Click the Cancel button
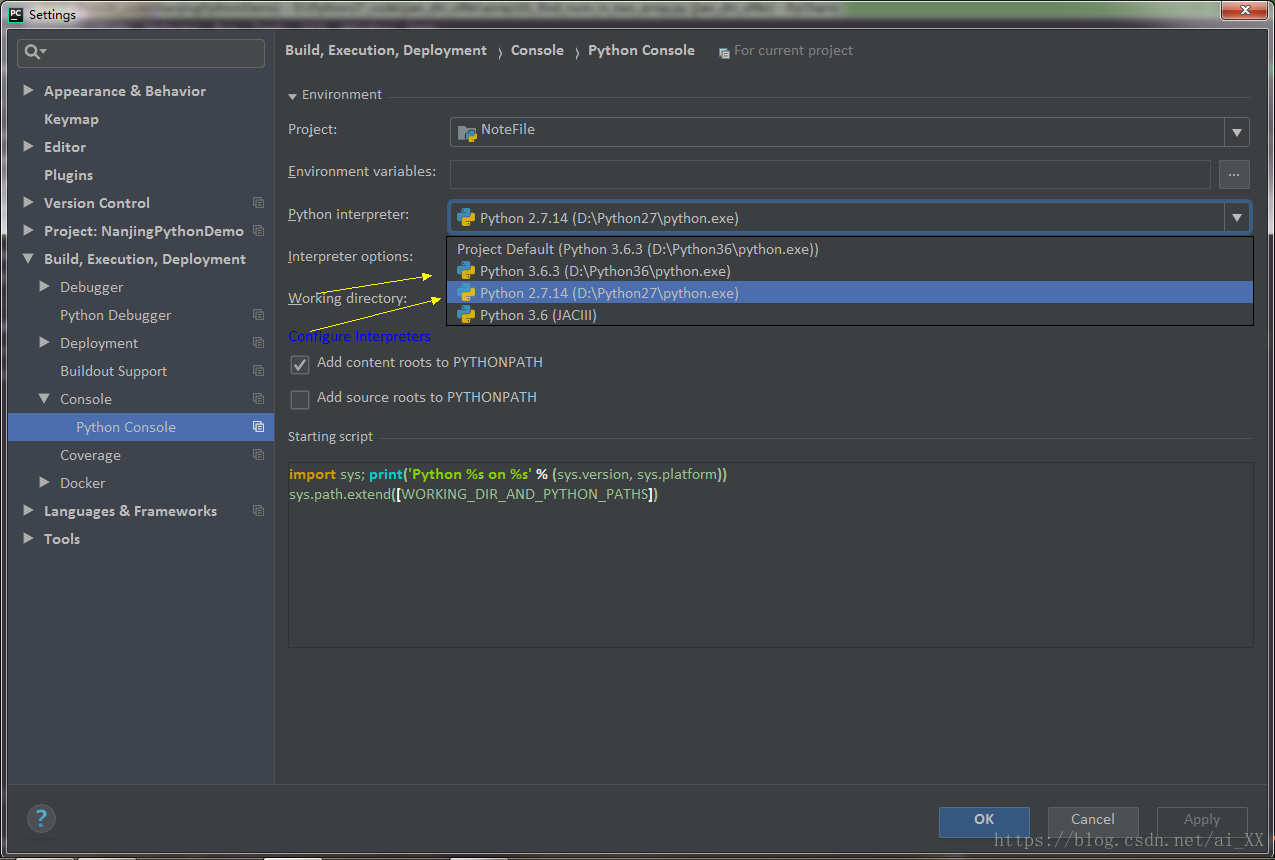Image resolution: width=1275 pixels, height=860 pixels. point(1093,821)
